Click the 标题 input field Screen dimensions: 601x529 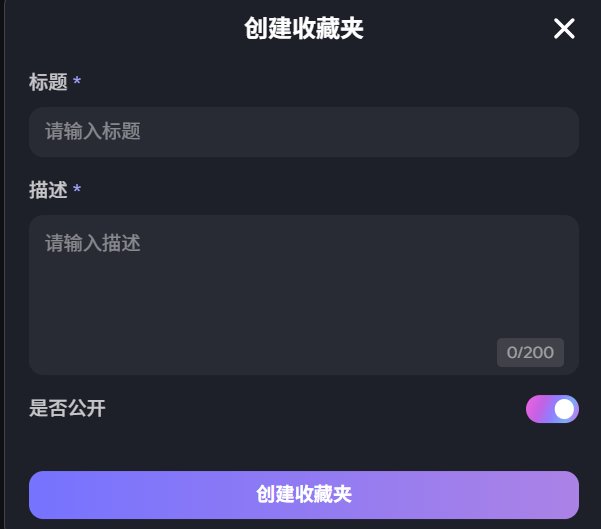[304, 132]
